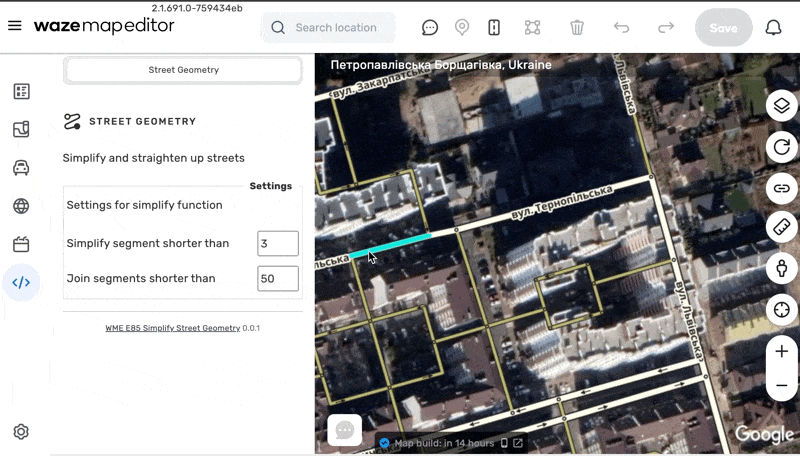Undo last edit with undo arrow
Viewport: 800px width, 456px height.
(621, 28)
